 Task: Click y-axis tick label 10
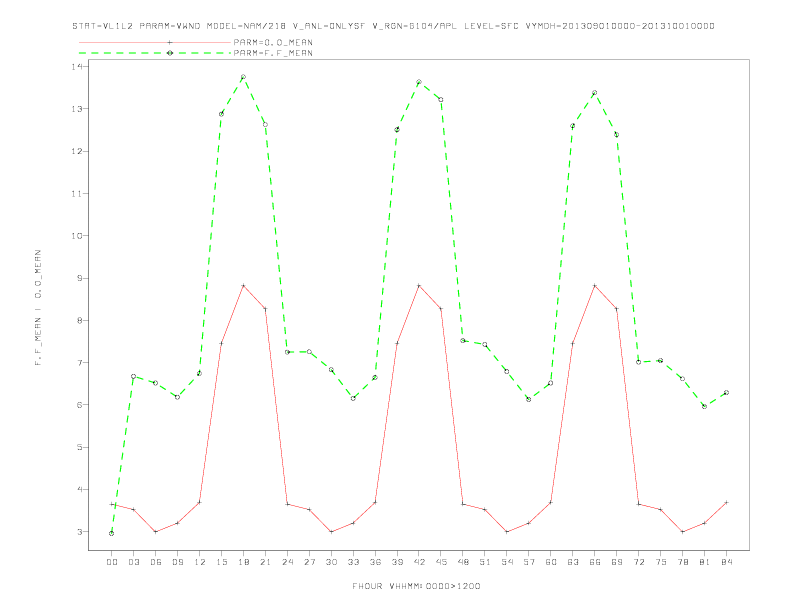pos(78,236)
